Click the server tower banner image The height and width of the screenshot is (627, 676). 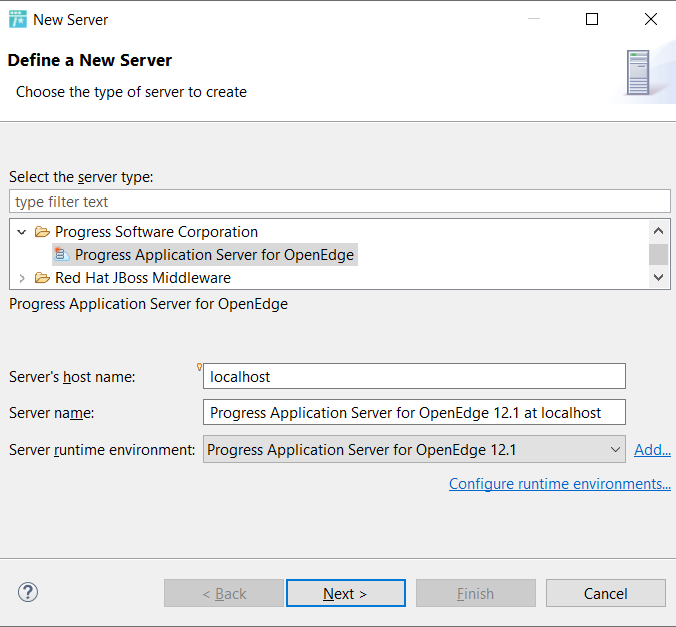point(638,72)
